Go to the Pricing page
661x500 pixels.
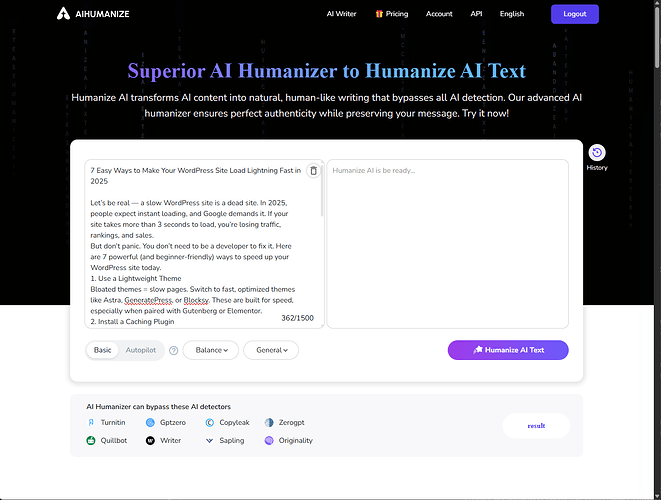(x=397, y=14)
